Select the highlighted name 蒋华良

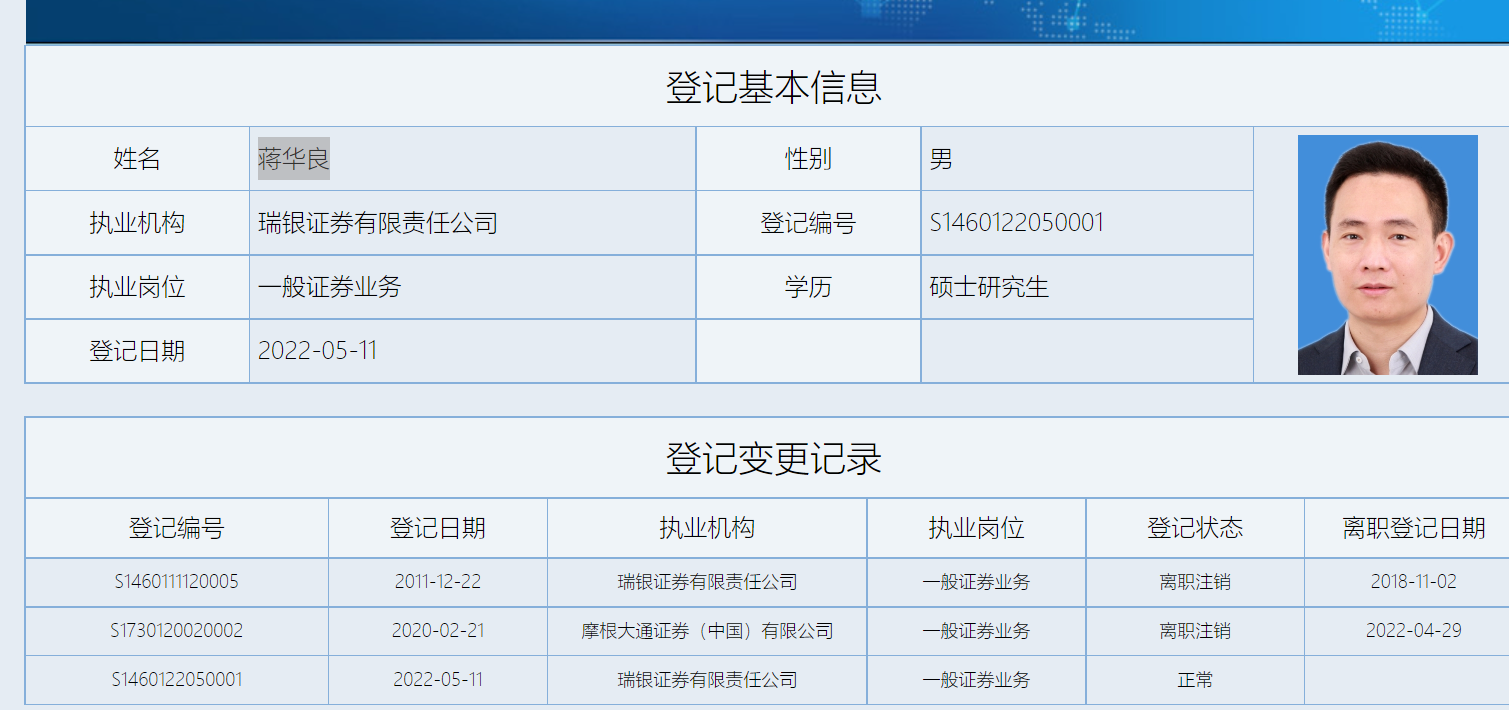coord(294,158)
